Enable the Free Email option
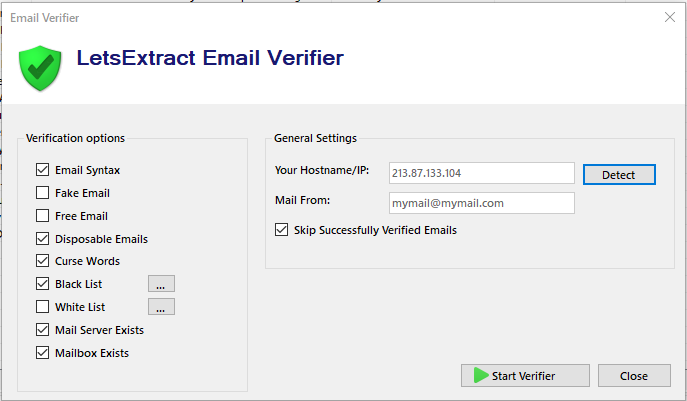This screenshot has width=687, height=401. pos(43,216)
